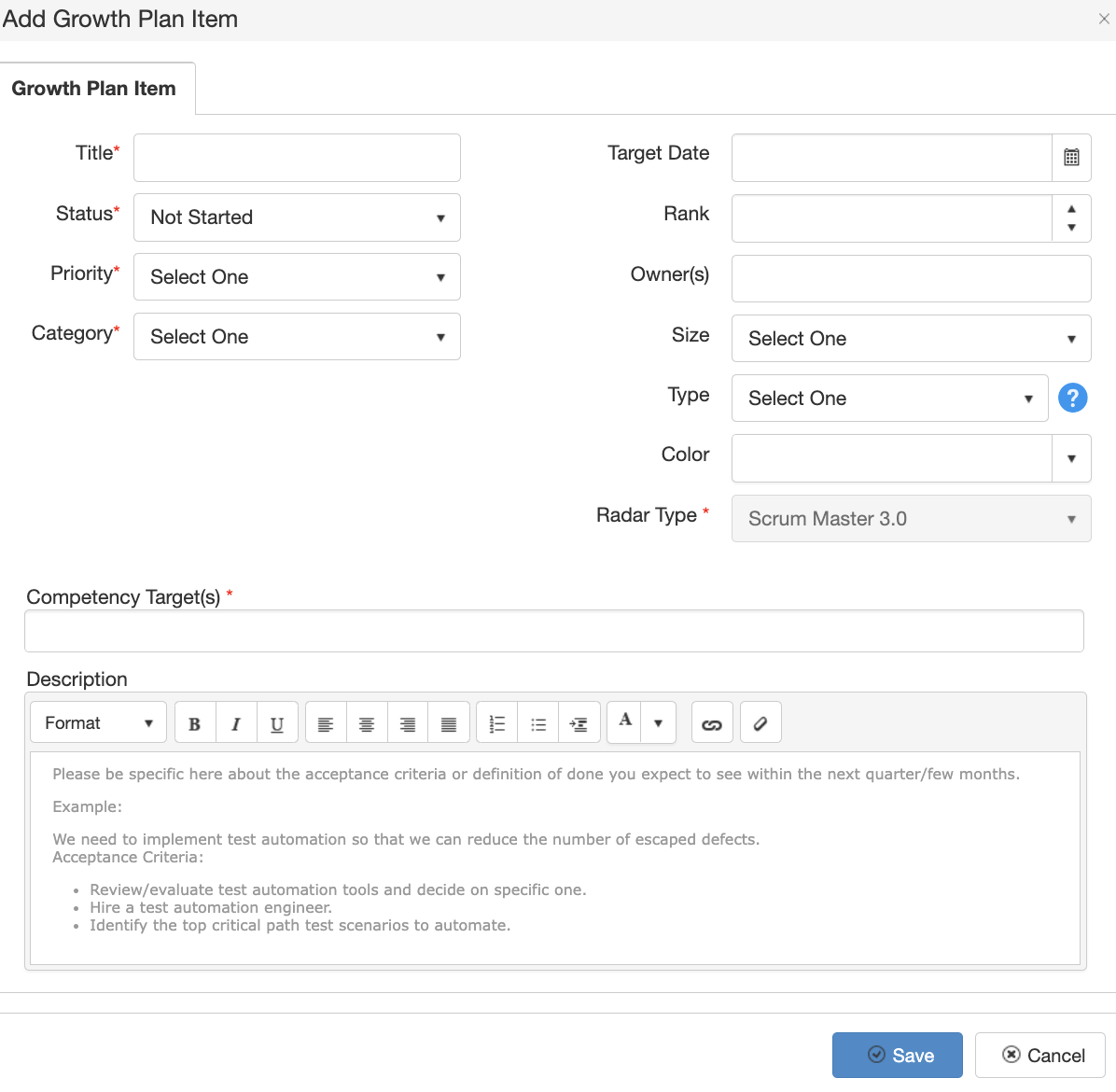Open the Target Date calendar picker
1116x1092 pixels.
coord(1071,158)
